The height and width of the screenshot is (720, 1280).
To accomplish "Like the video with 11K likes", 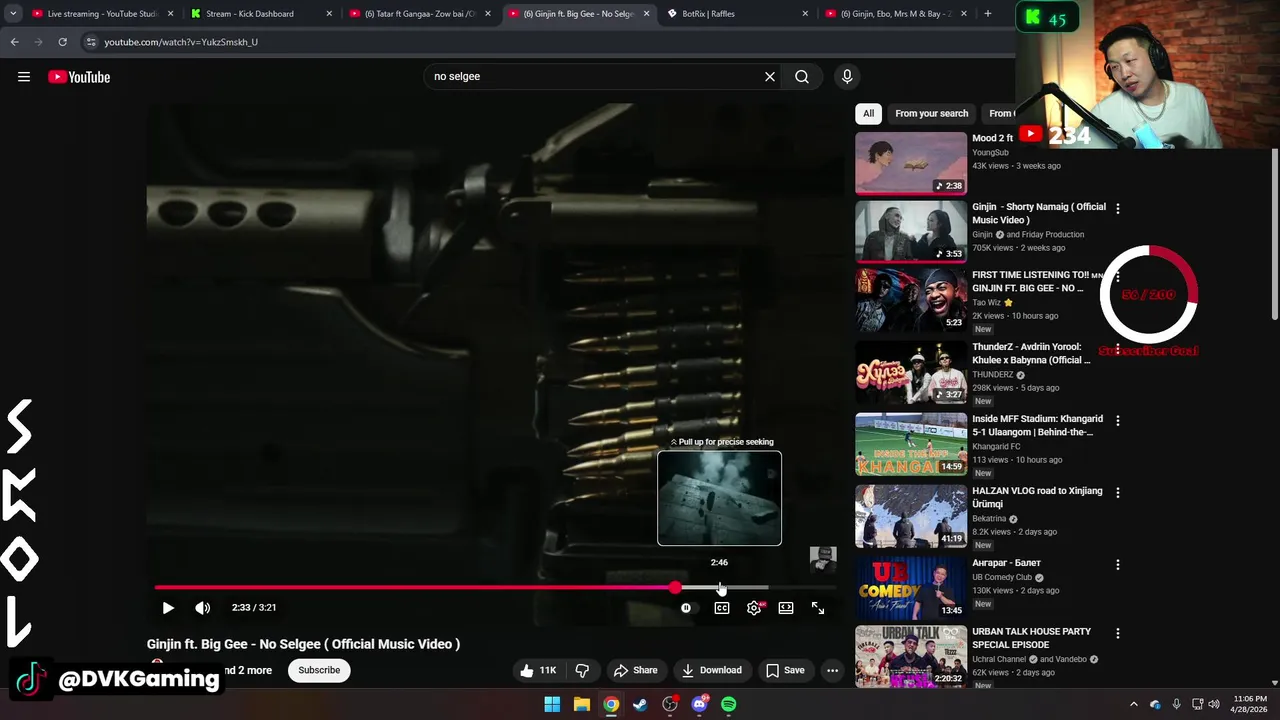I will pos(538,670).
